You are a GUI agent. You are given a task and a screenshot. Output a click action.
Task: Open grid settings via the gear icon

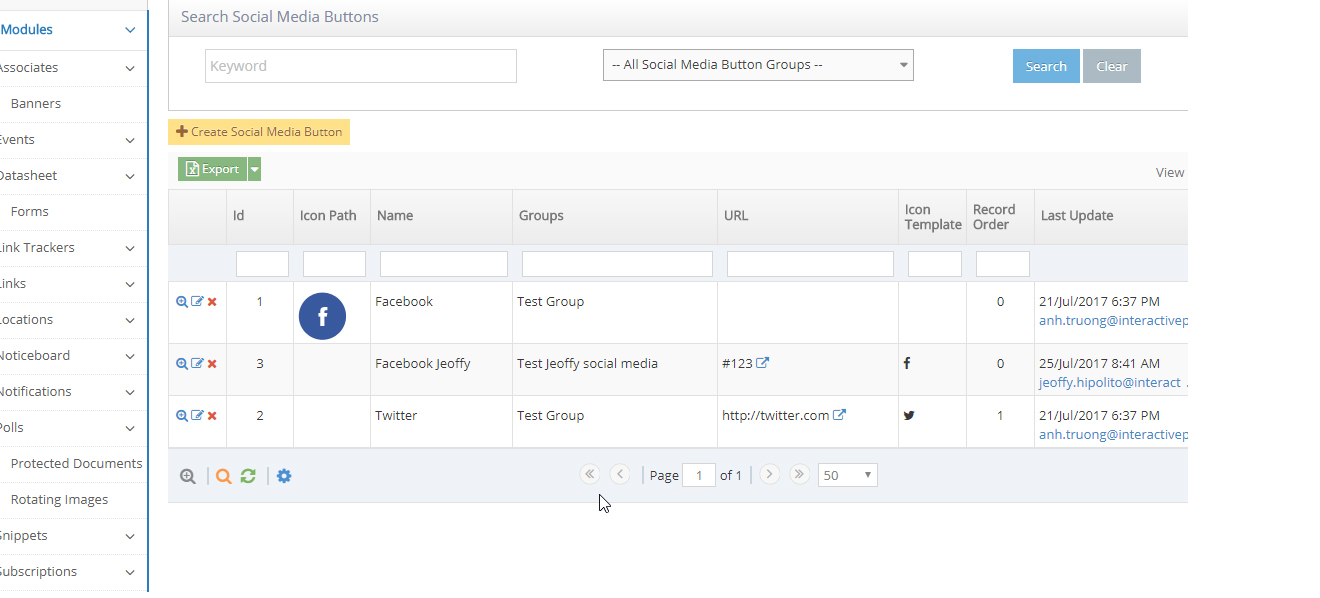pyautogui.click(x=284, y=476)
